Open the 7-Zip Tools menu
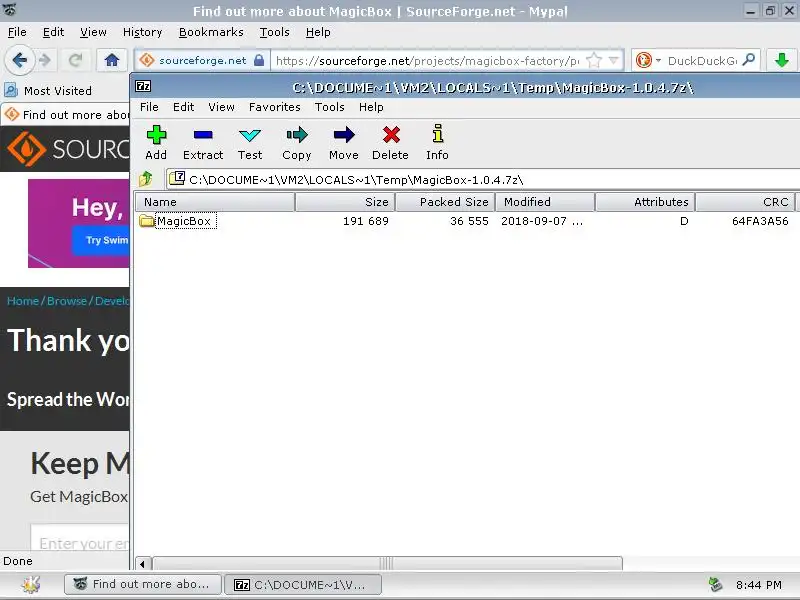Screen dimensions: 800x600 pyautogui.click(x=330, y=107)
